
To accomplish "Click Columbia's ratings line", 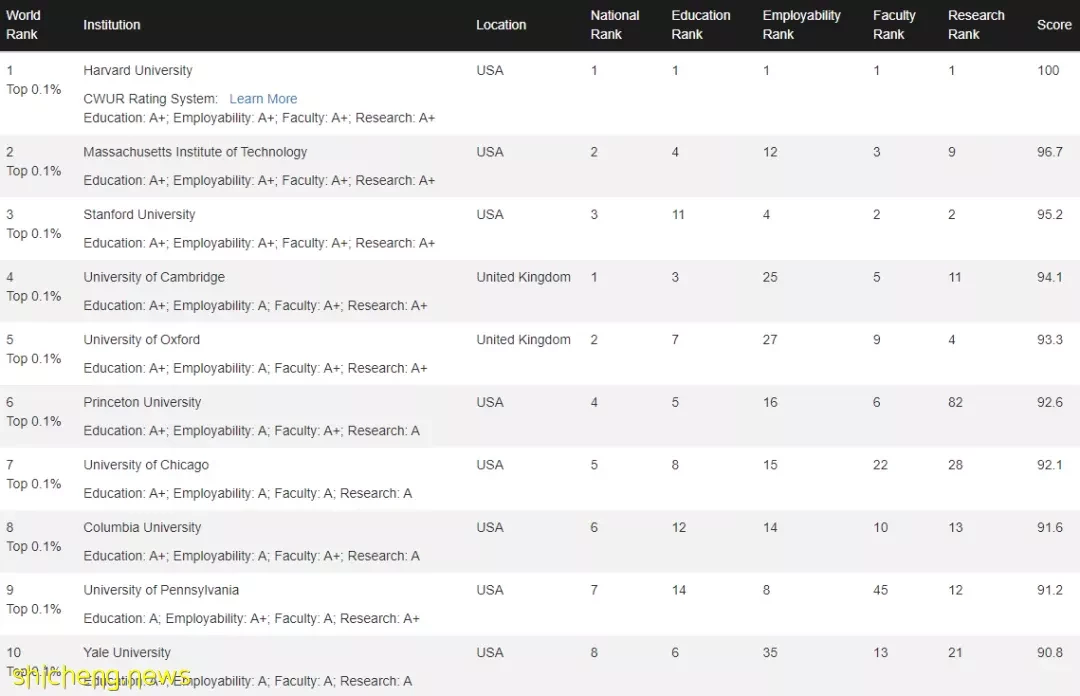I will tap(251, 556).
